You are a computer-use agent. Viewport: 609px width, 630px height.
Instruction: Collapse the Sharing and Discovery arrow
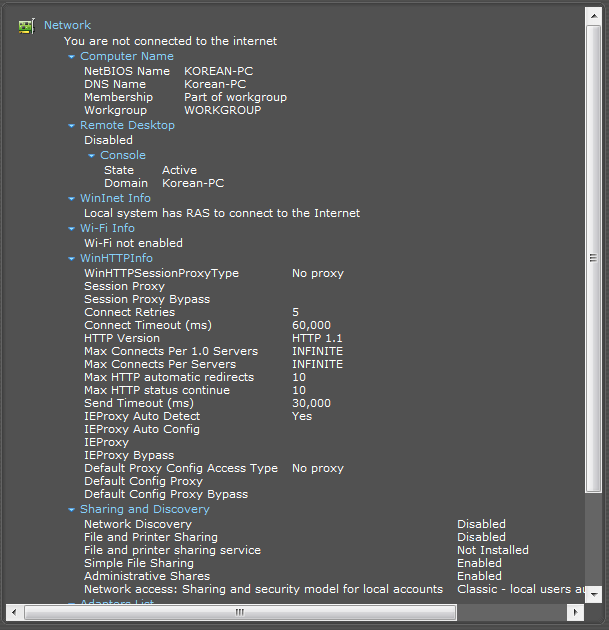[x=72, y=510]
